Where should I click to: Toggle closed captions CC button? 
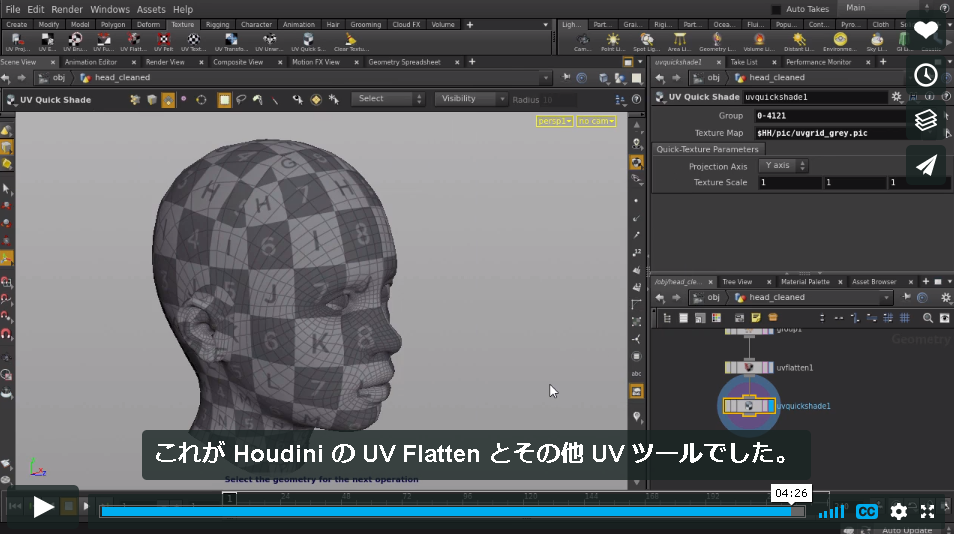pos(866,511)
